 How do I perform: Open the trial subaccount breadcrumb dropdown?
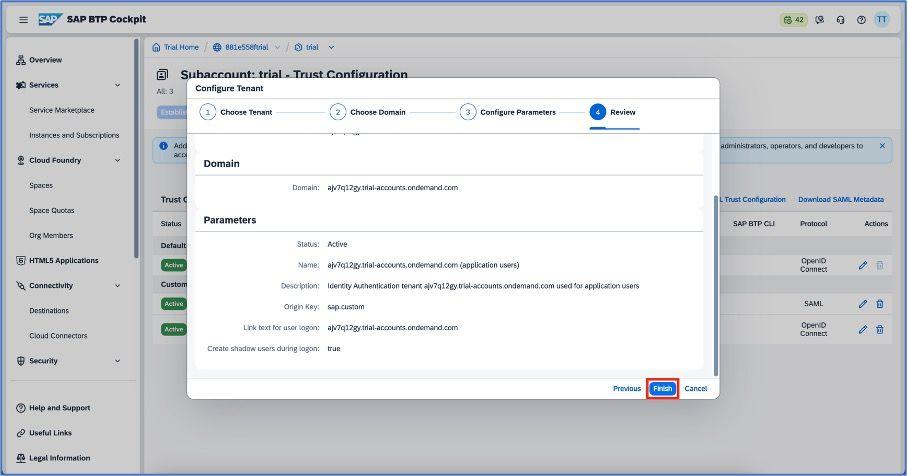coord(331,47)
